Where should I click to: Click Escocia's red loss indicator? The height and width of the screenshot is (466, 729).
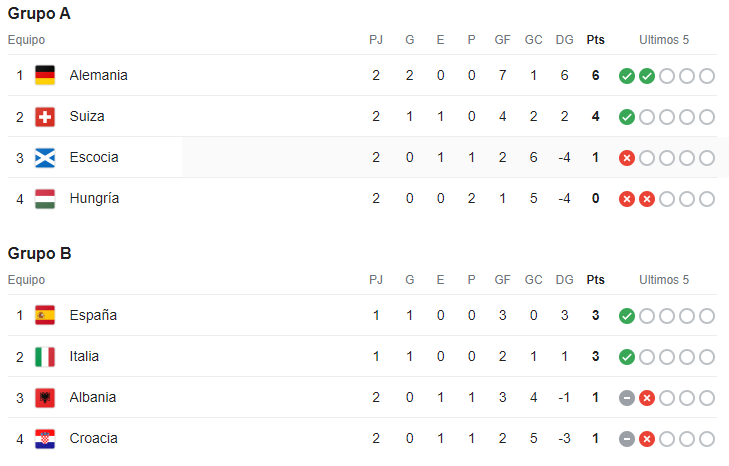(x=627, y=158)
